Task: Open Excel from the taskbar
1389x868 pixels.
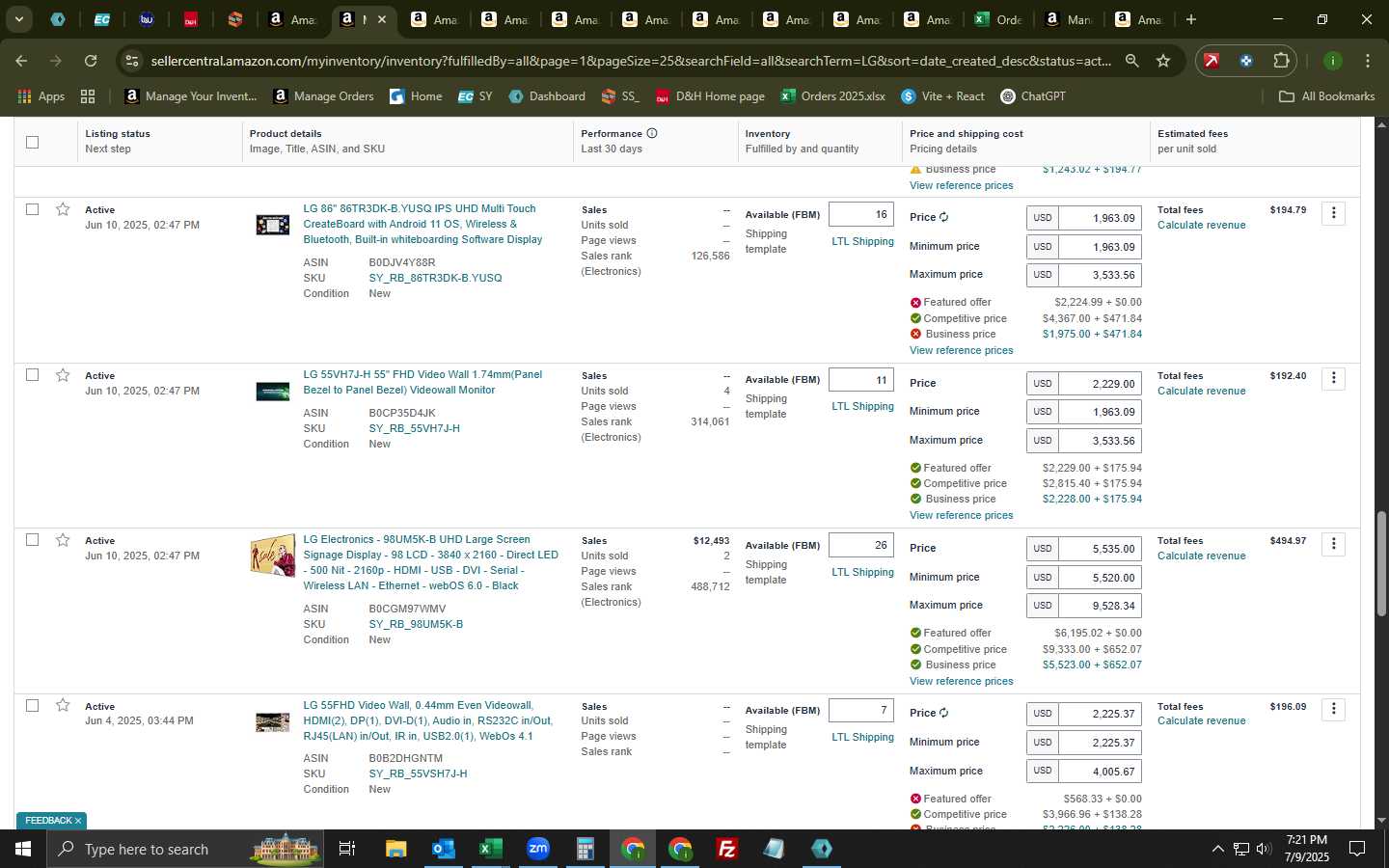Action: pos(490,849)
